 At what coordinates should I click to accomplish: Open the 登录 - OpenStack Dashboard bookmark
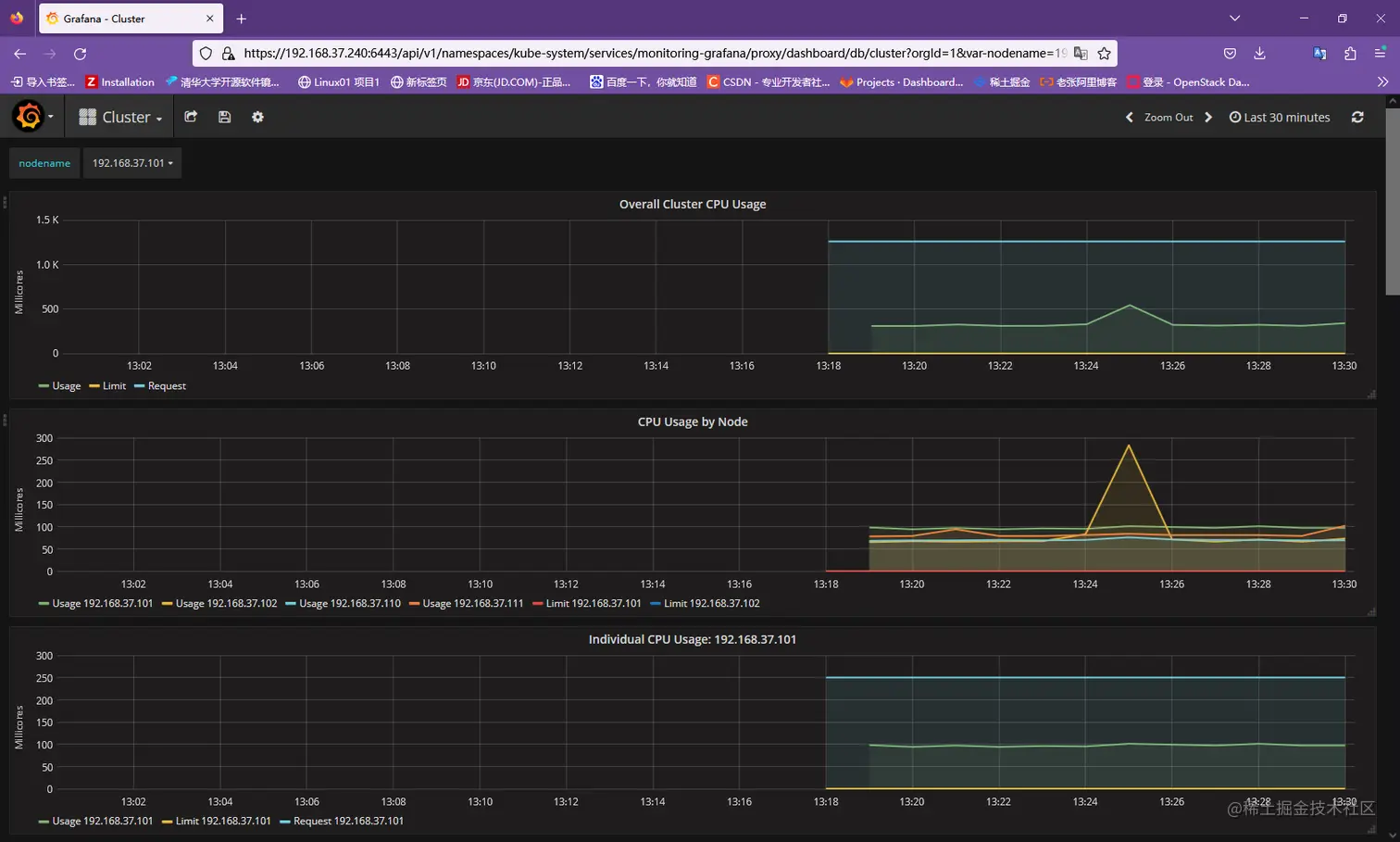pyautogui.click(x=1188, y=82)
